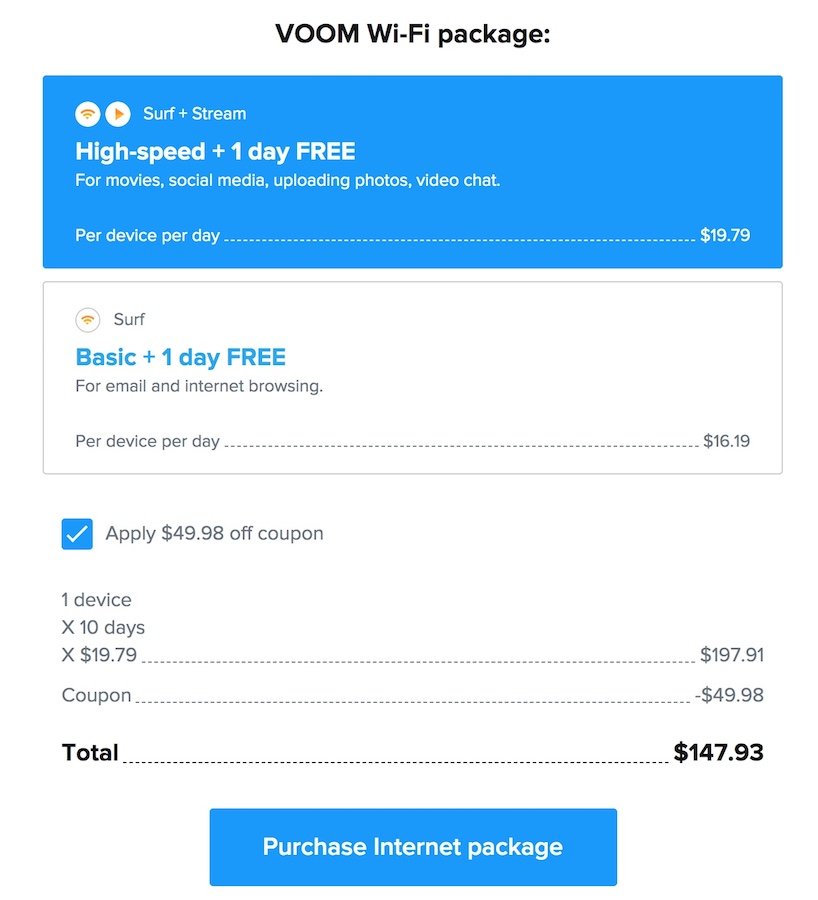Screen dimensions: 818x900
Task: Click the Surf + Stream label
Action: pos(195,114)
